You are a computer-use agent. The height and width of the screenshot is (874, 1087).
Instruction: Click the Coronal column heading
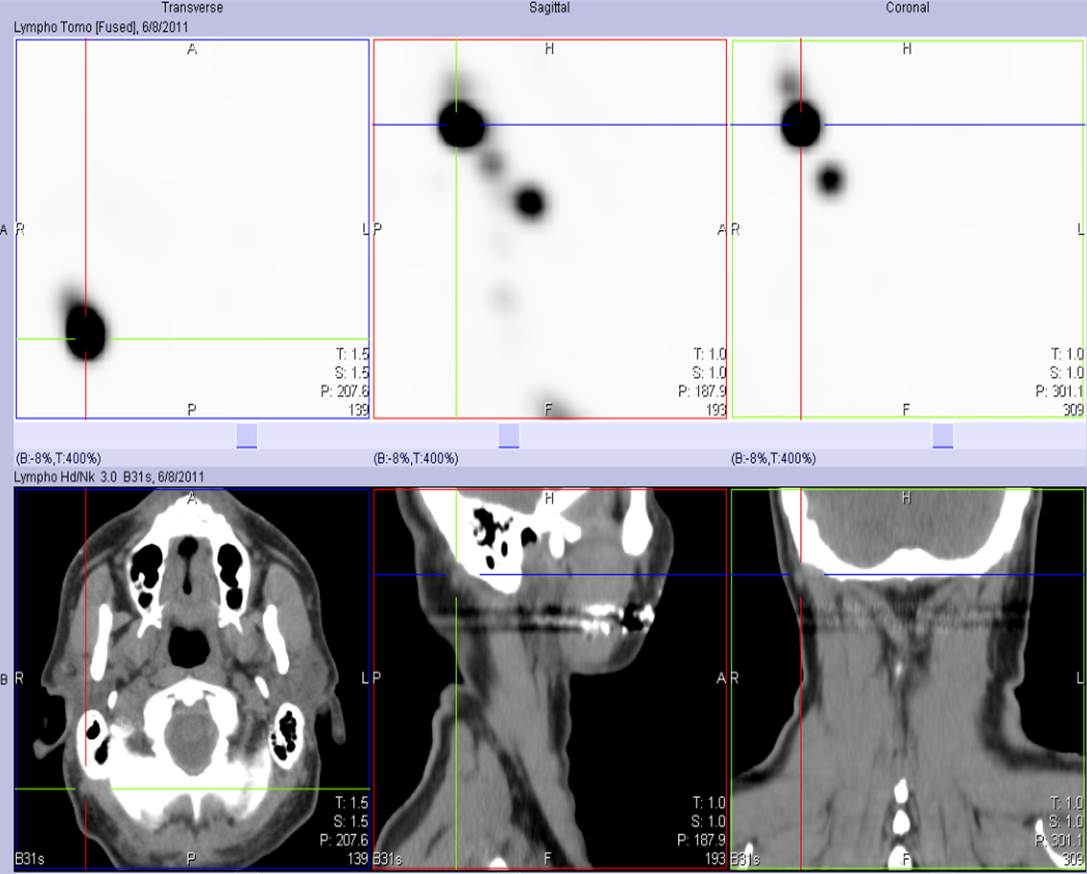[x=907, y=8]
